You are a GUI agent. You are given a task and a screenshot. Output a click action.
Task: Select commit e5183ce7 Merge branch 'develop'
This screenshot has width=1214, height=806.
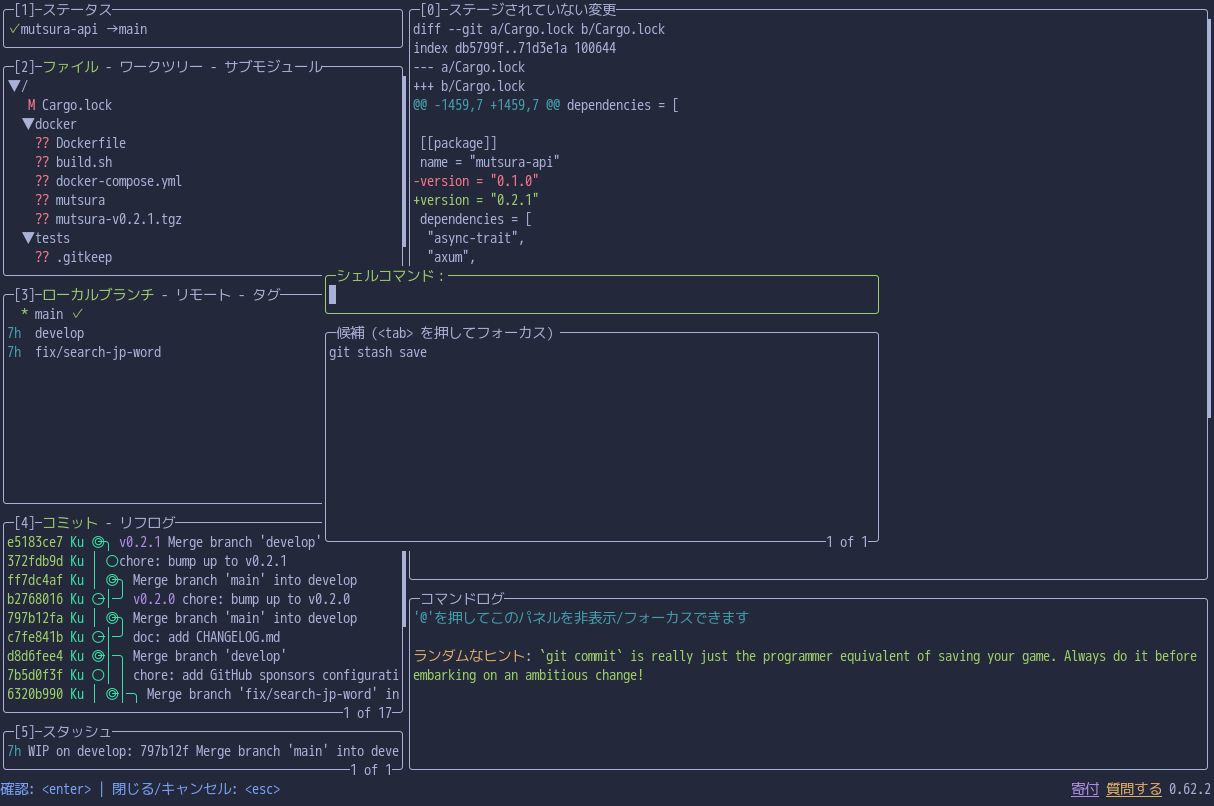click(x=165, y=542)
